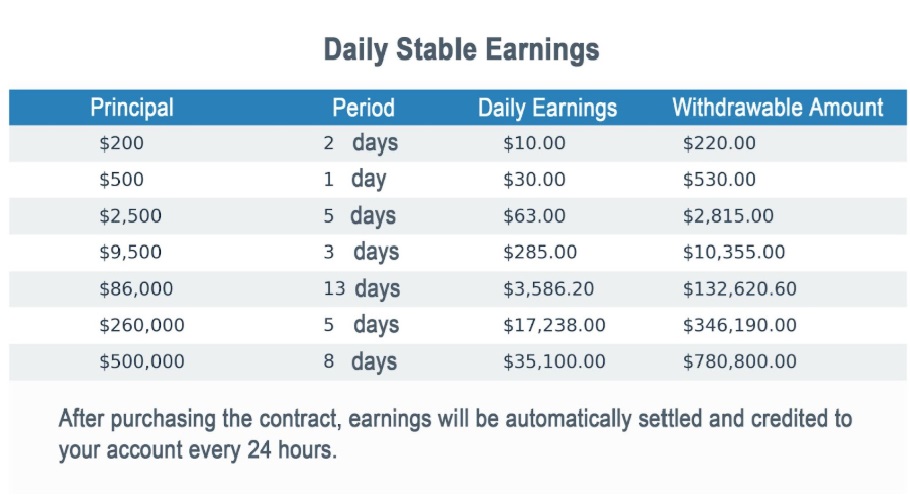Click the $35,100.00 daily earnings value
The width and height of the screenshot is (910, 499).
click(x=553, y=362)
